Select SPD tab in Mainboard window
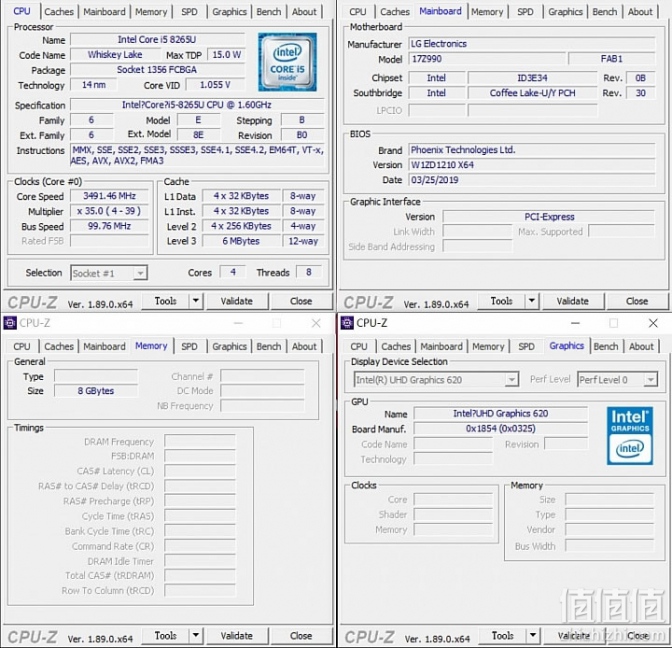Viewport: 672px width, 648px height. tap(525, 12)
